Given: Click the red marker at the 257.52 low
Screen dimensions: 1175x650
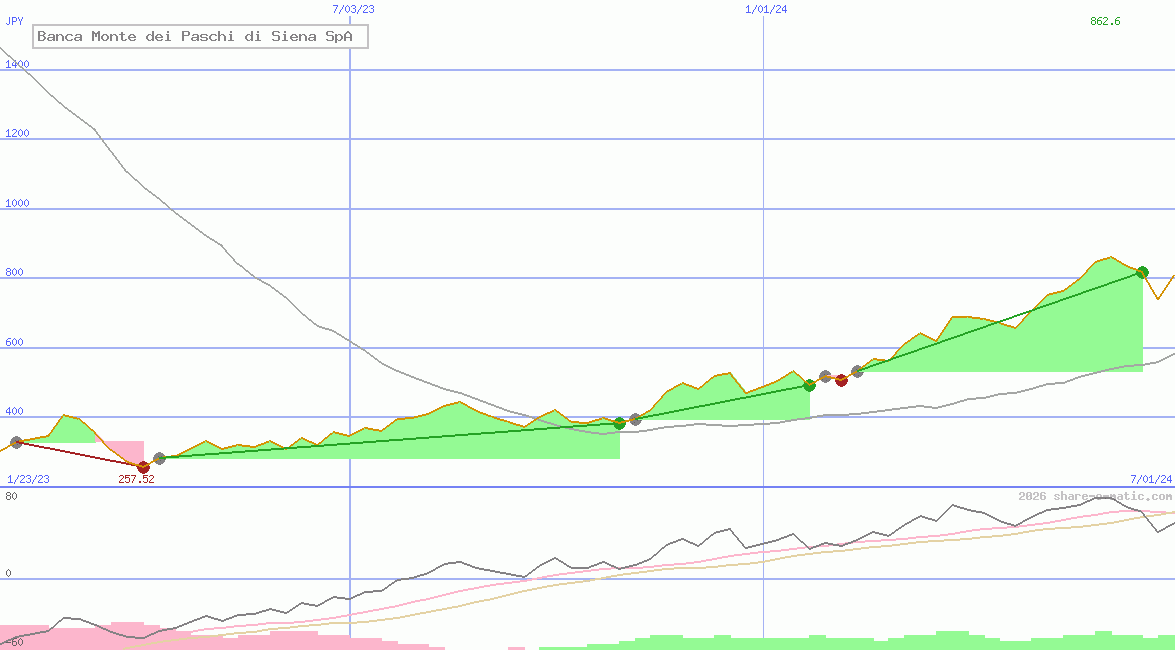Looking at the screenshot, I should 143,467.
